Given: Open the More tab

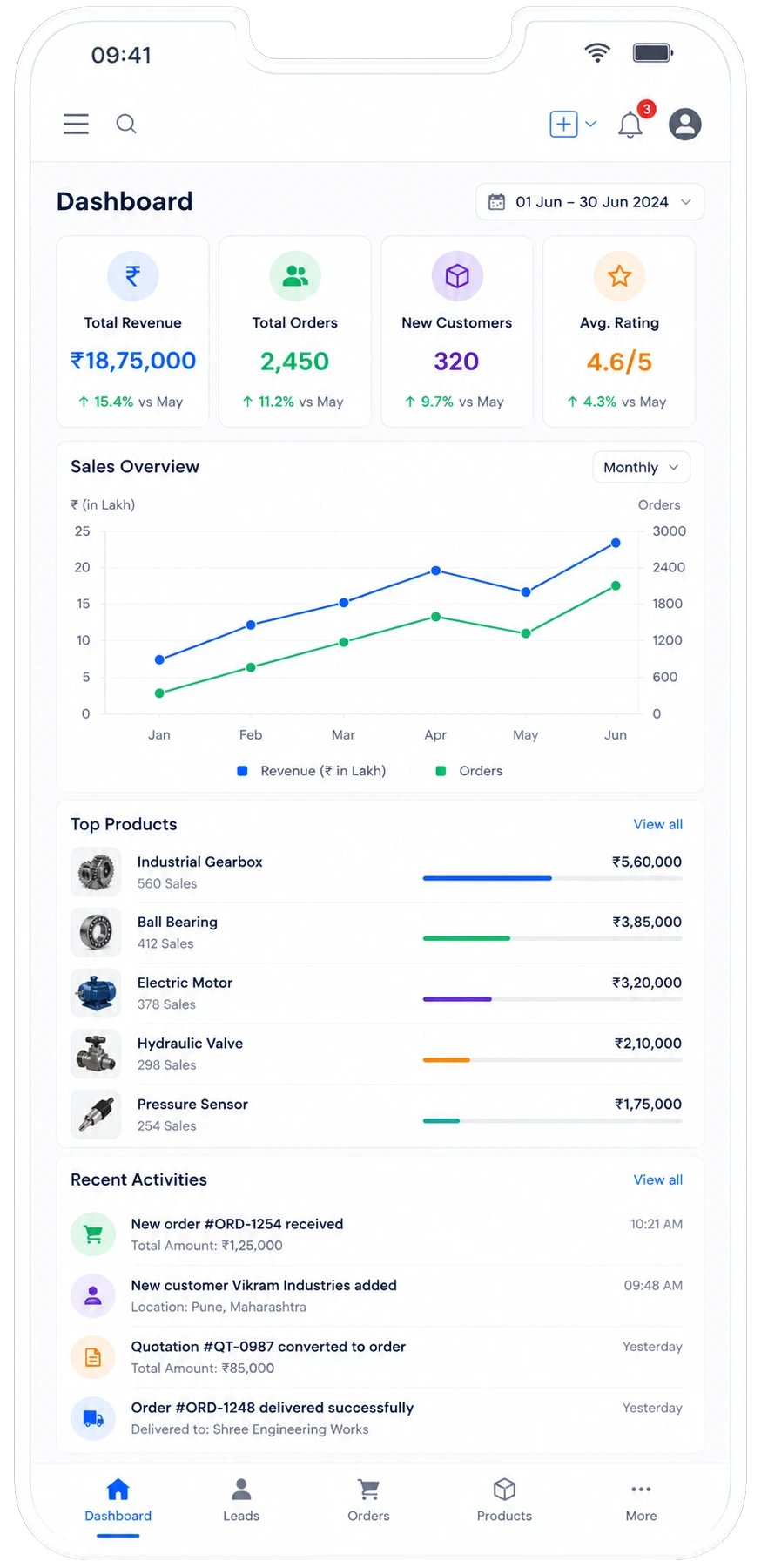Looking at the screenshot, I should click(641, 1502).
